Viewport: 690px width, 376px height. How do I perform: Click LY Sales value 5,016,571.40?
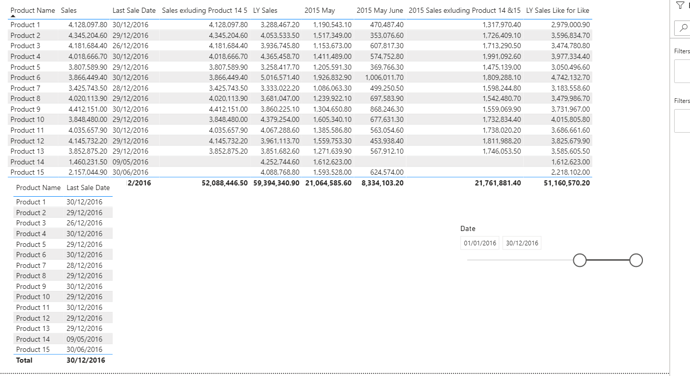pyautogui.click(x=280, y=77)
